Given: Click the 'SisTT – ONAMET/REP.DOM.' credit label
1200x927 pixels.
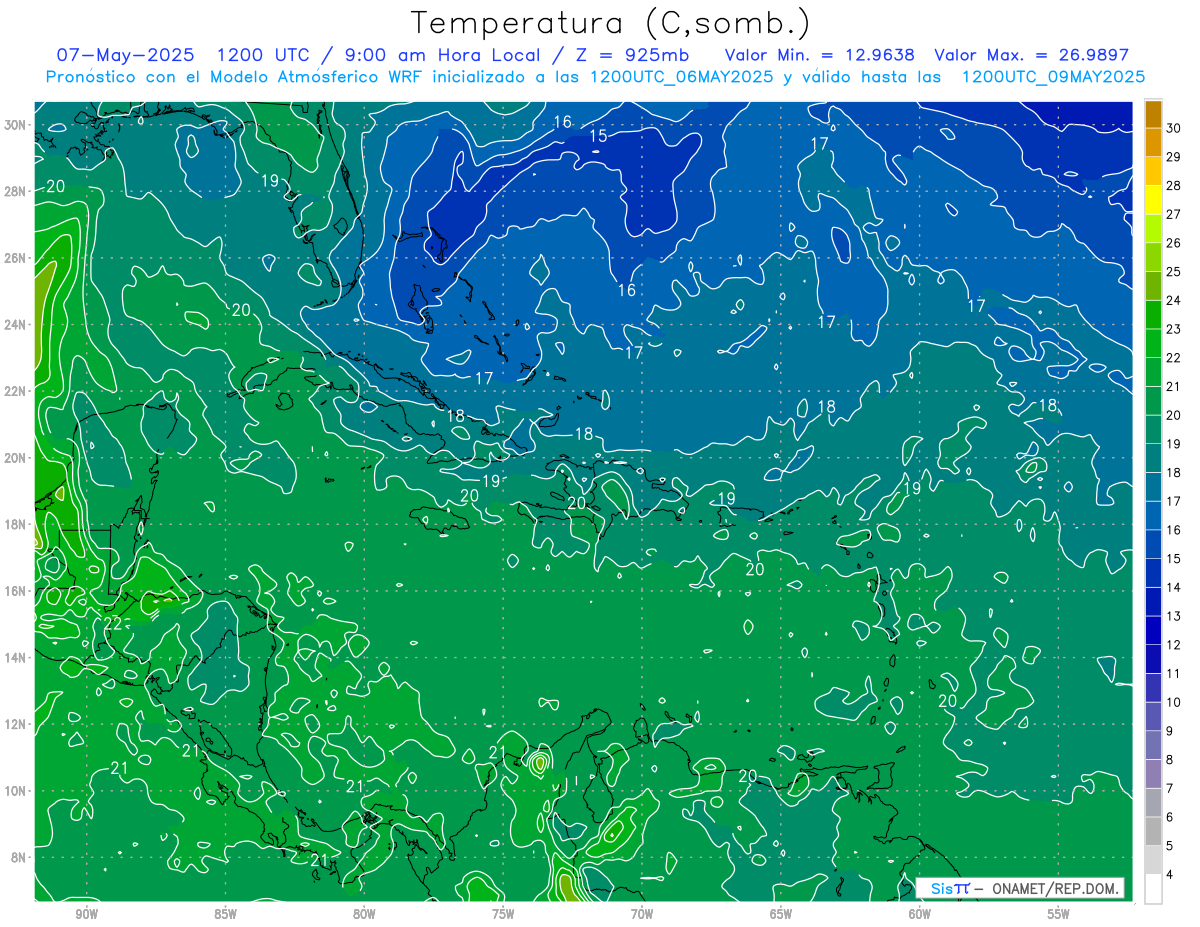Looking at the screenshot, I should click(x=1022, y=888).
